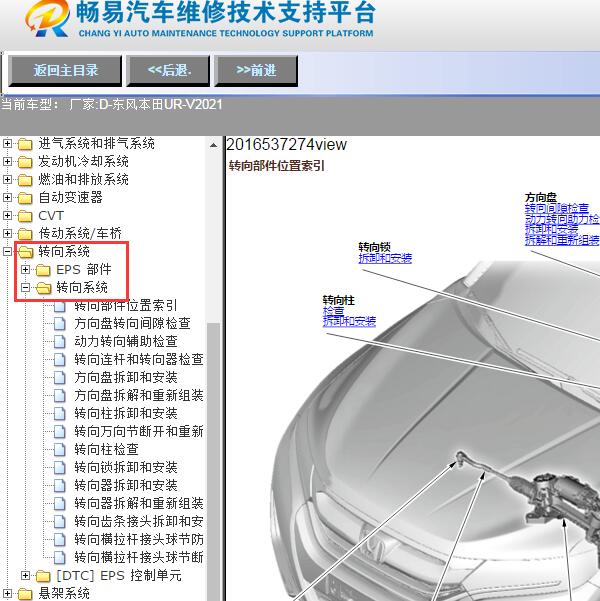
Task: Expand the 发动机冷却系统 folder node
Action: click(7, 162)
